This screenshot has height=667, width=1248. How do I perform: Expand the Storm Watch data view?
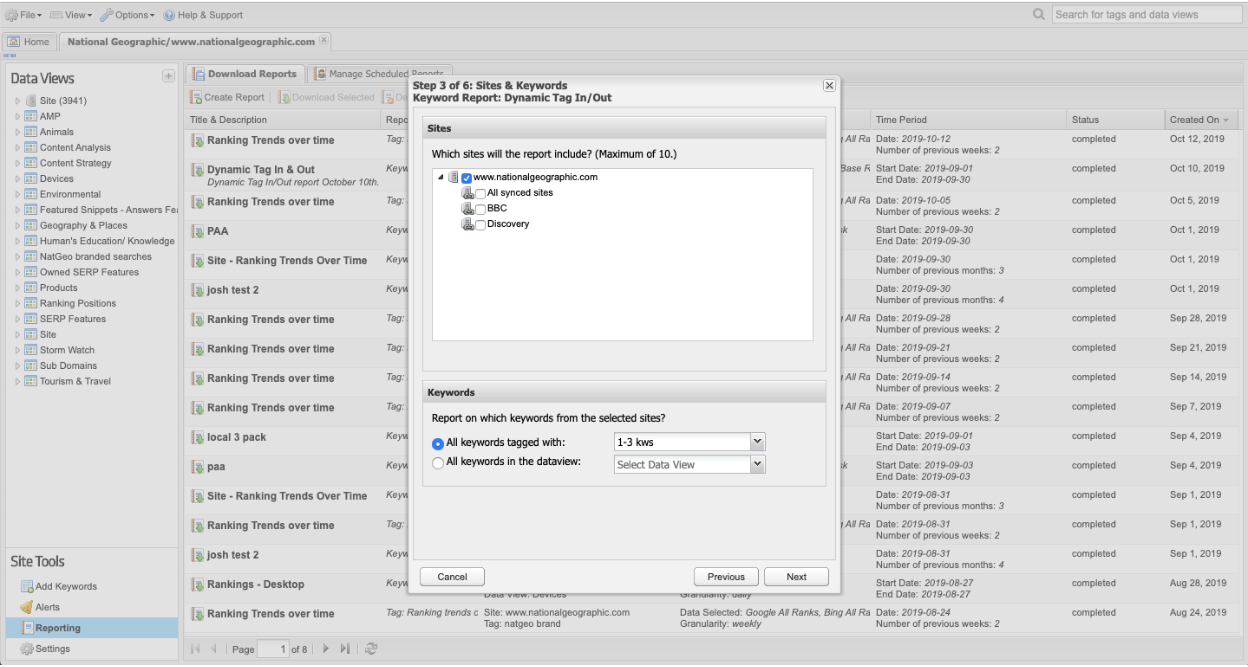tap(15, 350)
